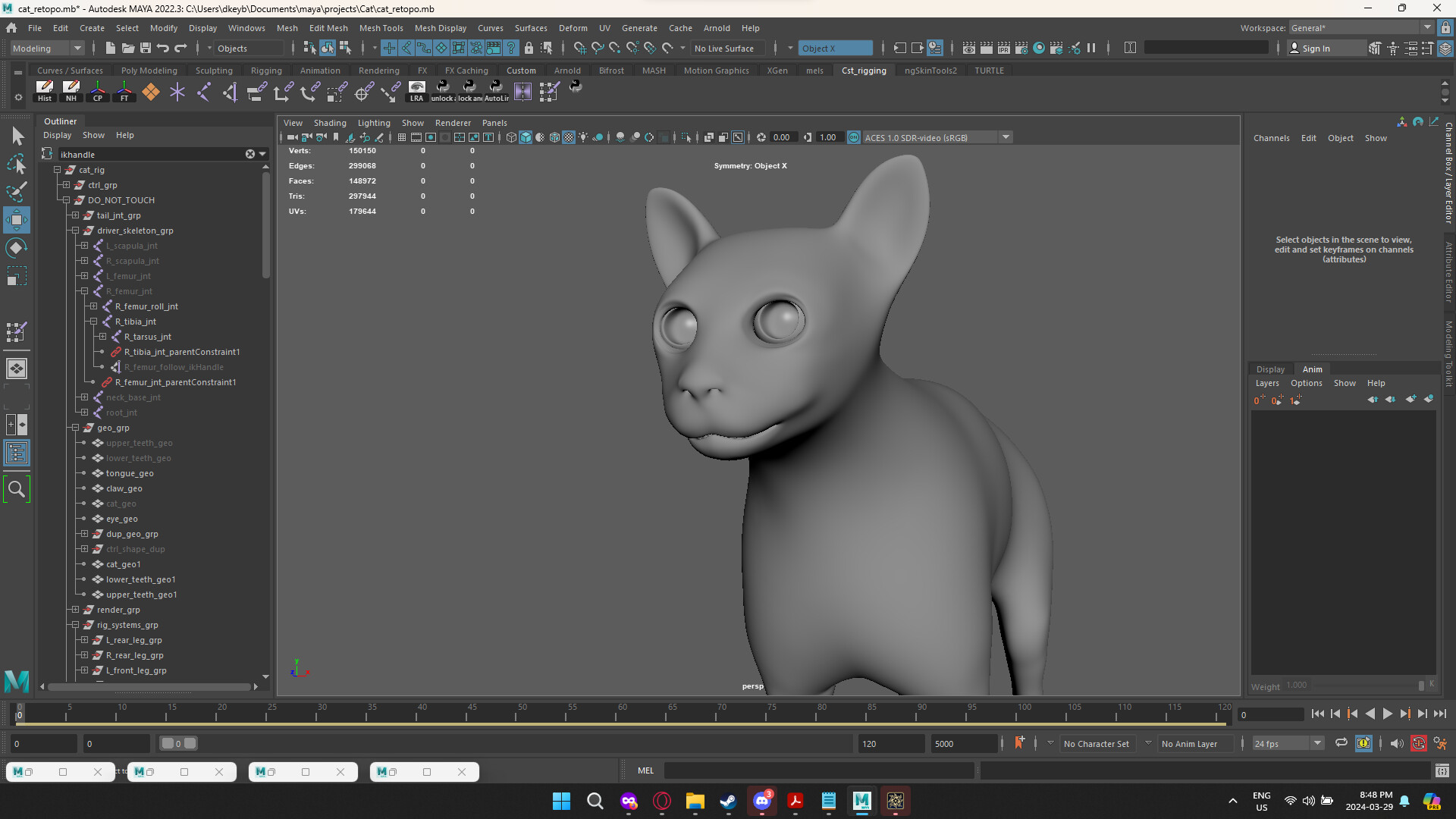Toggle Object X symmetry field
Screen dimensions: 1456x819
point(836,48)
